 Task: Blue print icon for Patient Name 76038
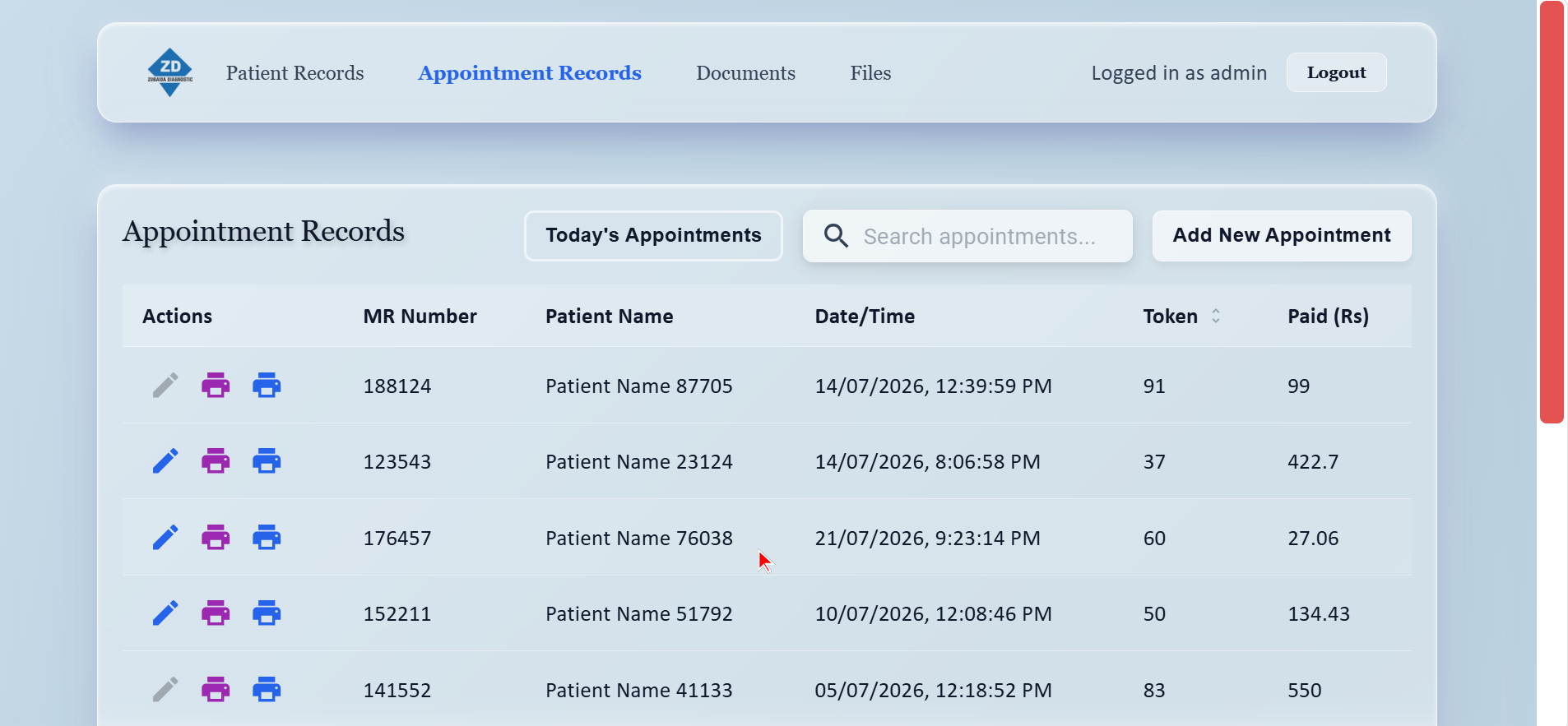267,538
